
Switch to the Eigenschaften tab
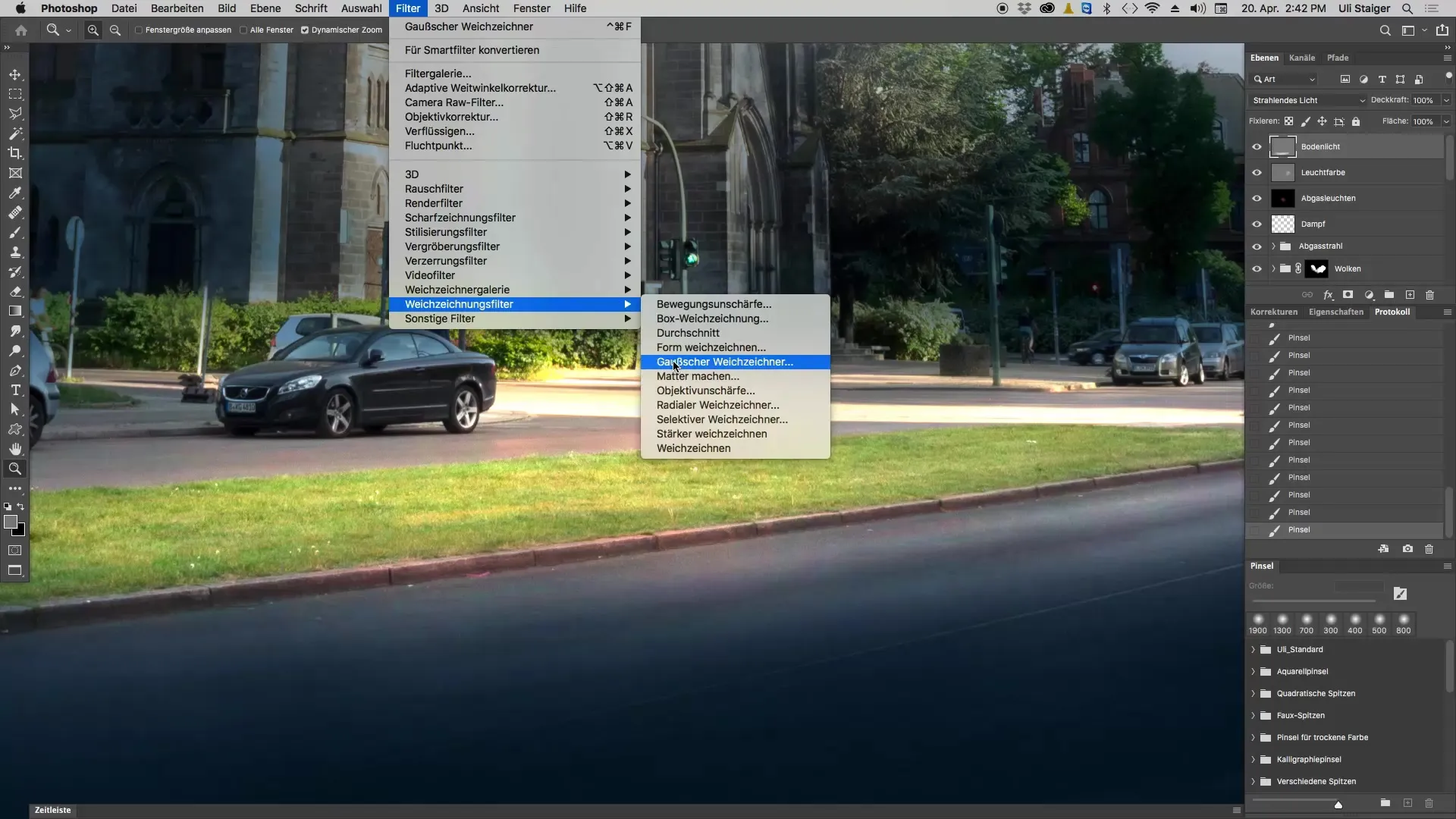click(x=1335, y=312)
